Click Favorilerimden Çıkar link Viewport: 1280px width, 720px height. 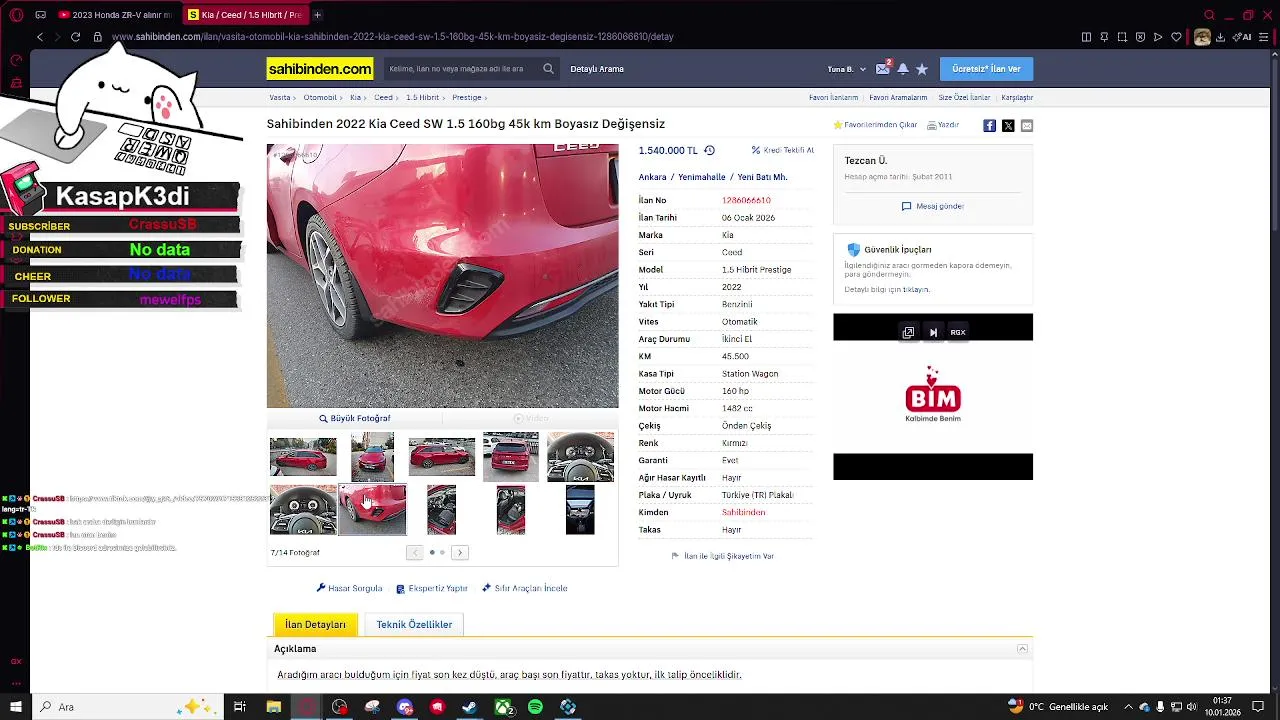coord(875,125)
